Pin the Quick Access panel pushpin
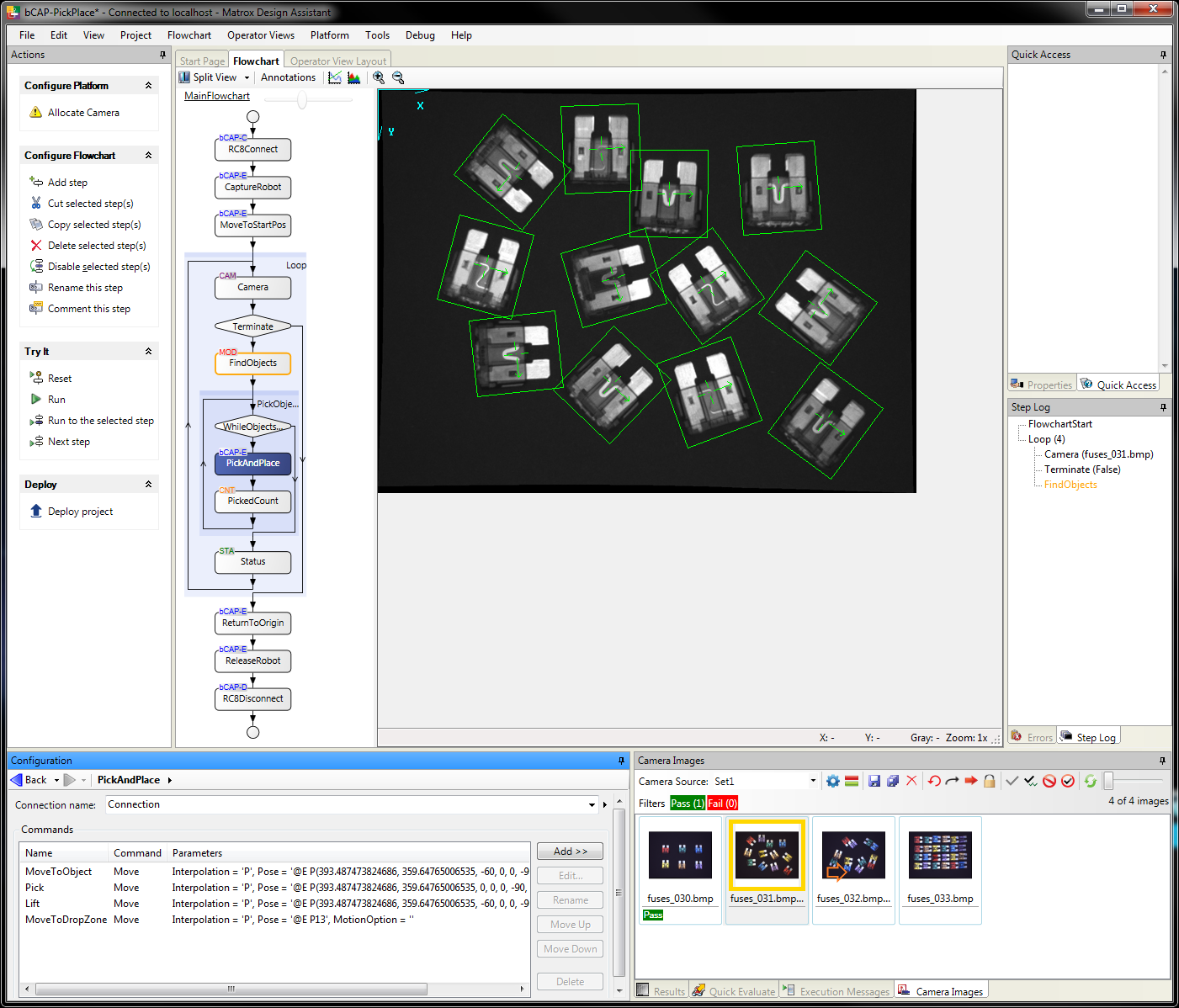The width and height of the screenshot is (1179, 1008). coord(1163,55)
